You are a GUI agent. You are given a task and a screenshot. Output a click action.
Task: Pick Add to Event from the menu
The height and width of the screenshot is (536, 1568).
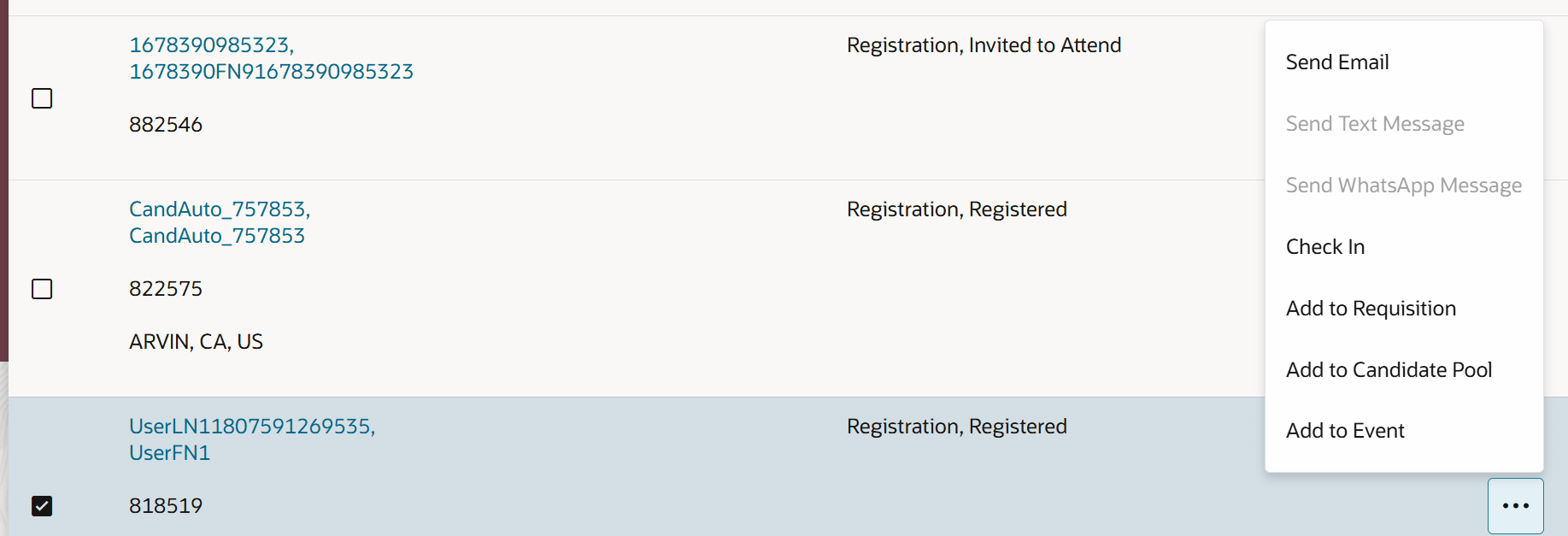pyautogui.click(x=1345, y=430)
